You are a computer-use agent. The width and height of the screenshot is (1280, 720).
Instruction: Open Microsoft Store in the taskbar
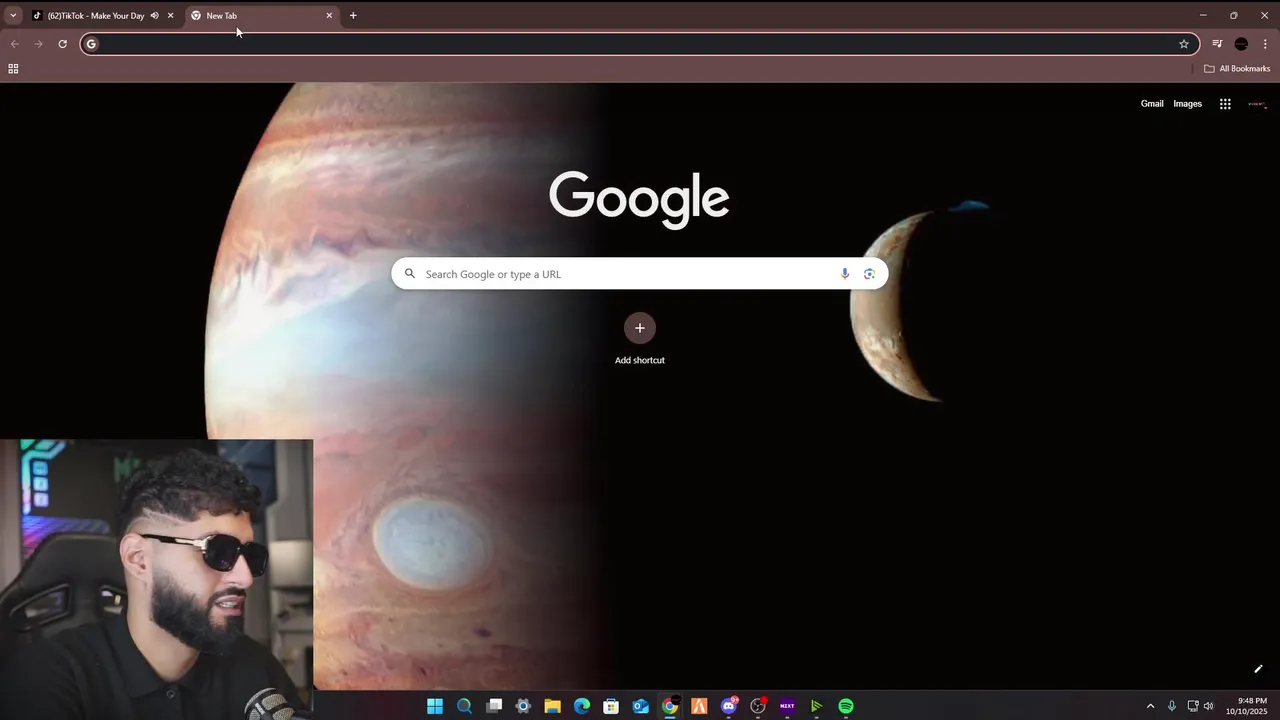pyautogui.click(x=611, y=706)
